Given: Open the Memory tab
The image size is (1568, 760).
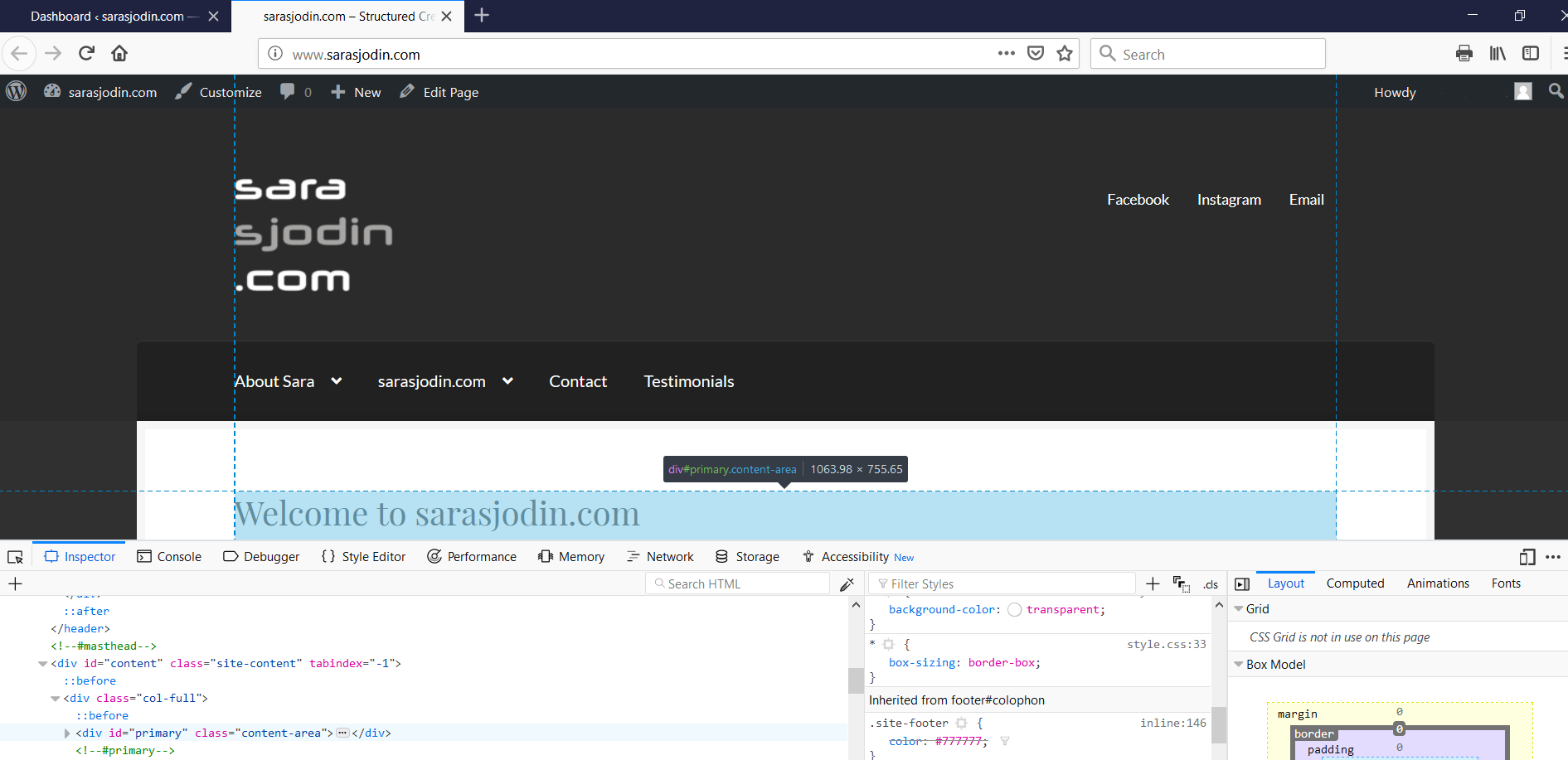Looking at the screenshot, I should click(571, 557).
